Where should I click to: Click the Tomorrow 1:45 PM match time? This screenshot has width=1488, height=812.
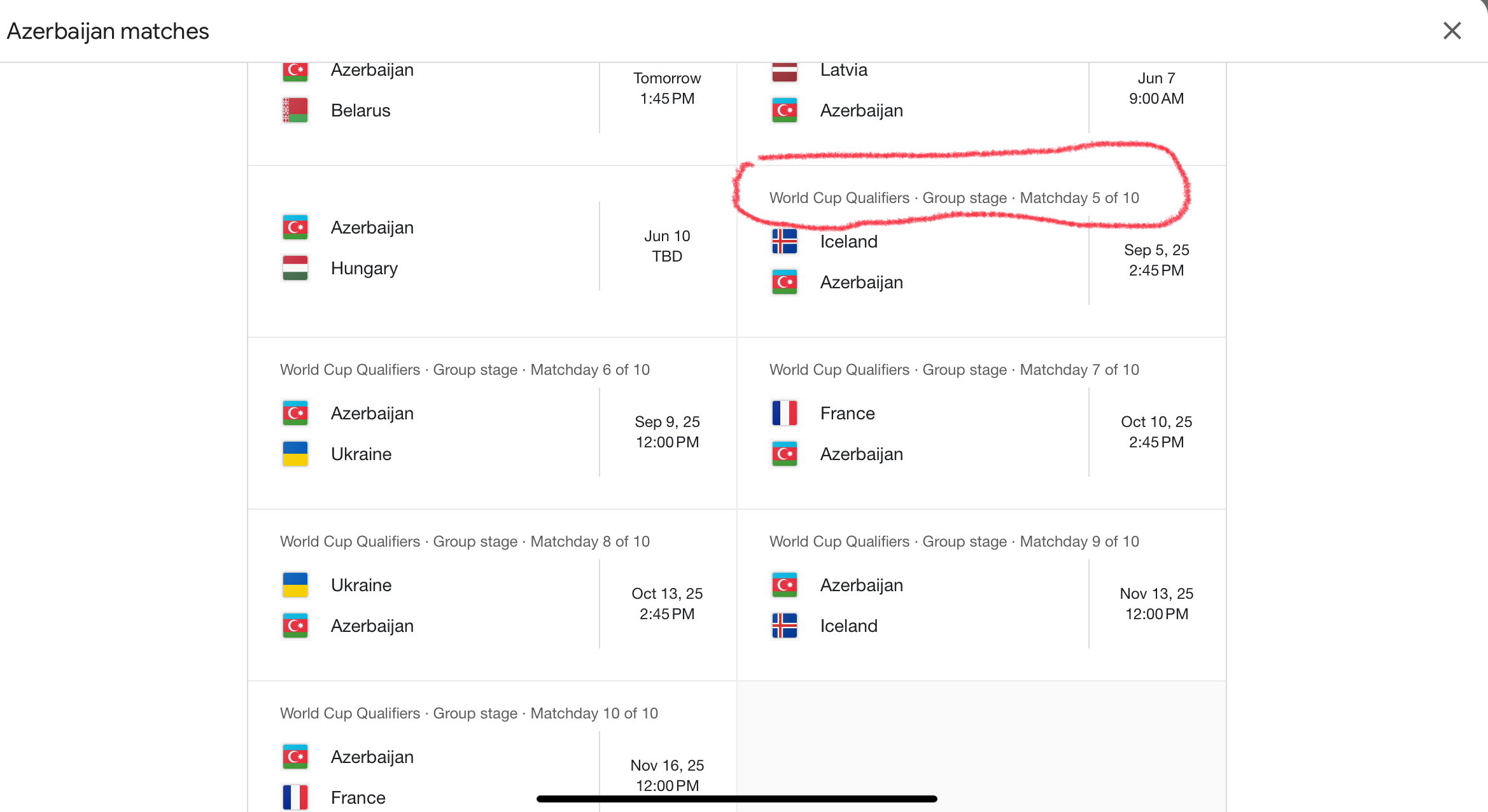[x=667, y=88]
